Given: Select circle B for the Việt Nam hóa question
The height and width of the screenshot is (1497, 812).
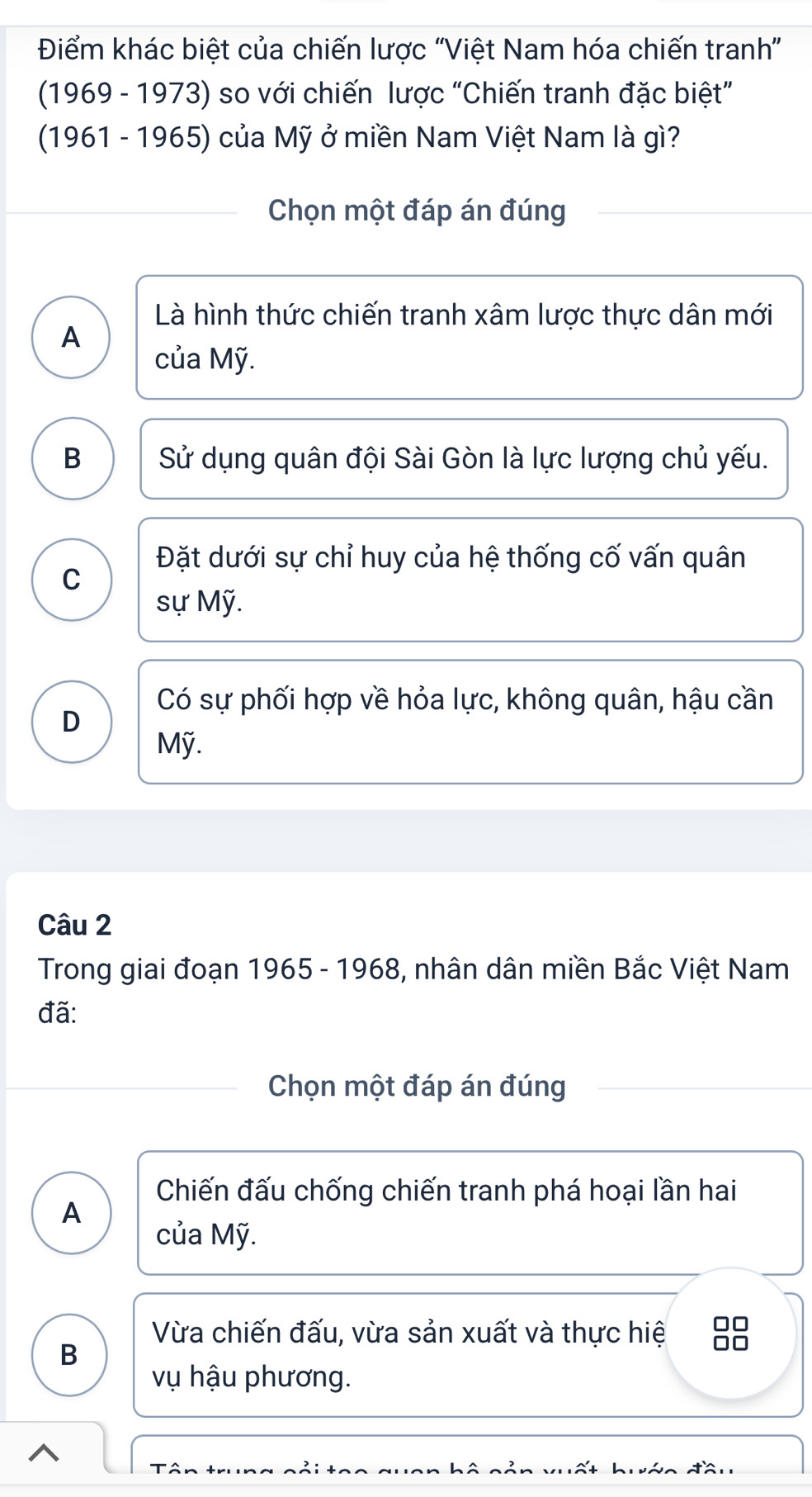Looking at the screenshot, I should [x=73, y=458].
